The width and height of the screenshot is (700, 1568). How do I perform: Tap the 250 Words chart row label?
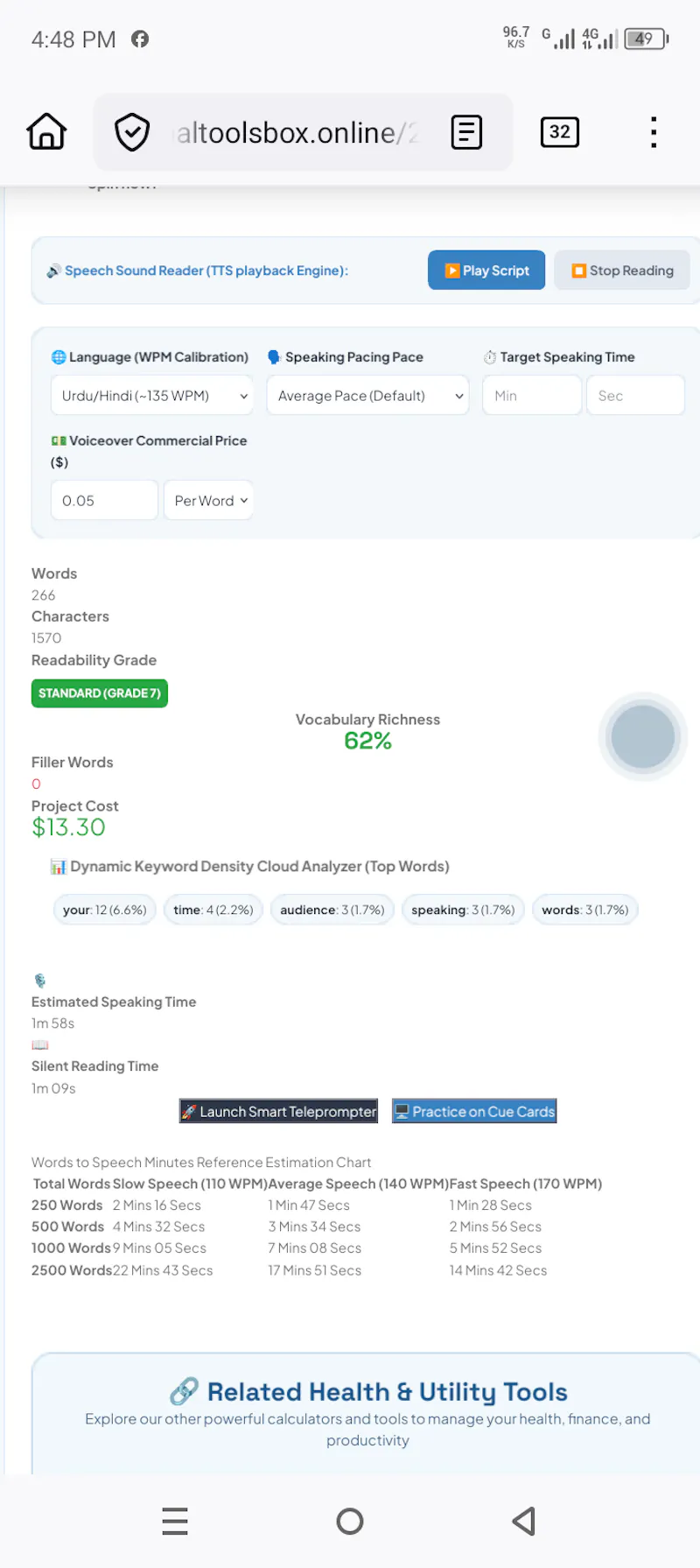click(67, 1206)
